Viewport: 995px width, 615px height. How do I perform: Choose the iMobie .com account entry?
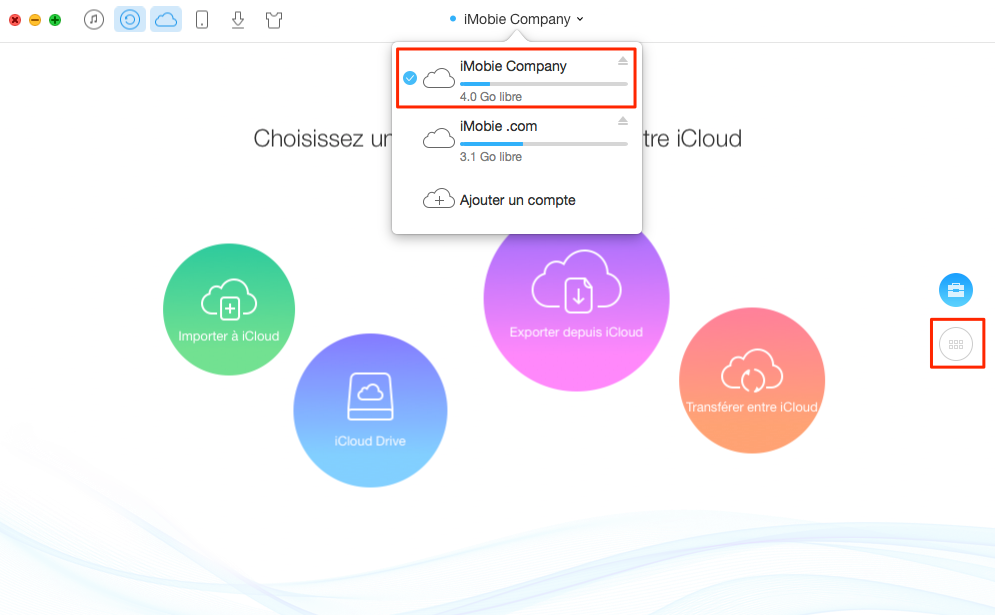point(517,139)
